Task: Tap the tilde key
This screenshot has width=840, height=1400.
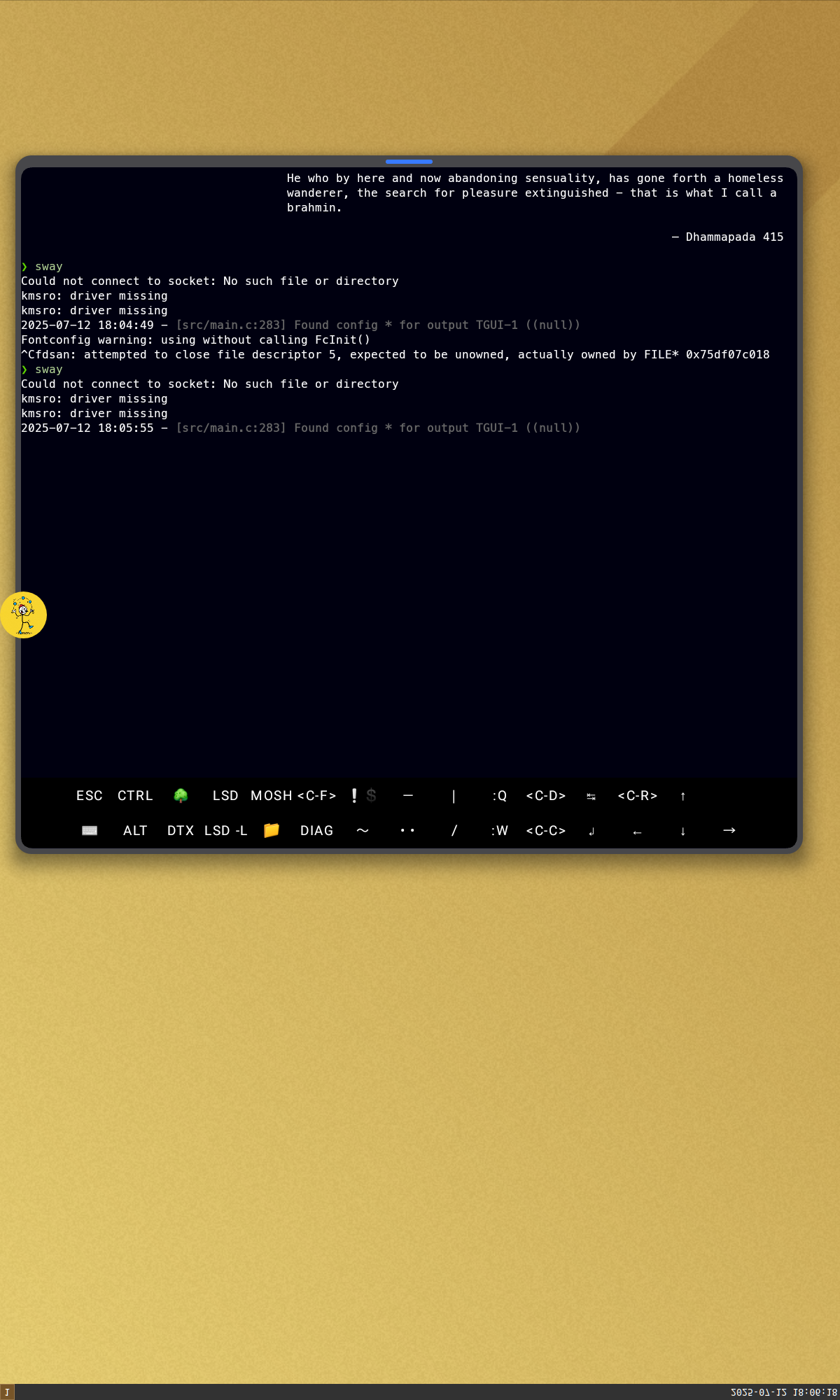Action: click(x=363, y=831)
